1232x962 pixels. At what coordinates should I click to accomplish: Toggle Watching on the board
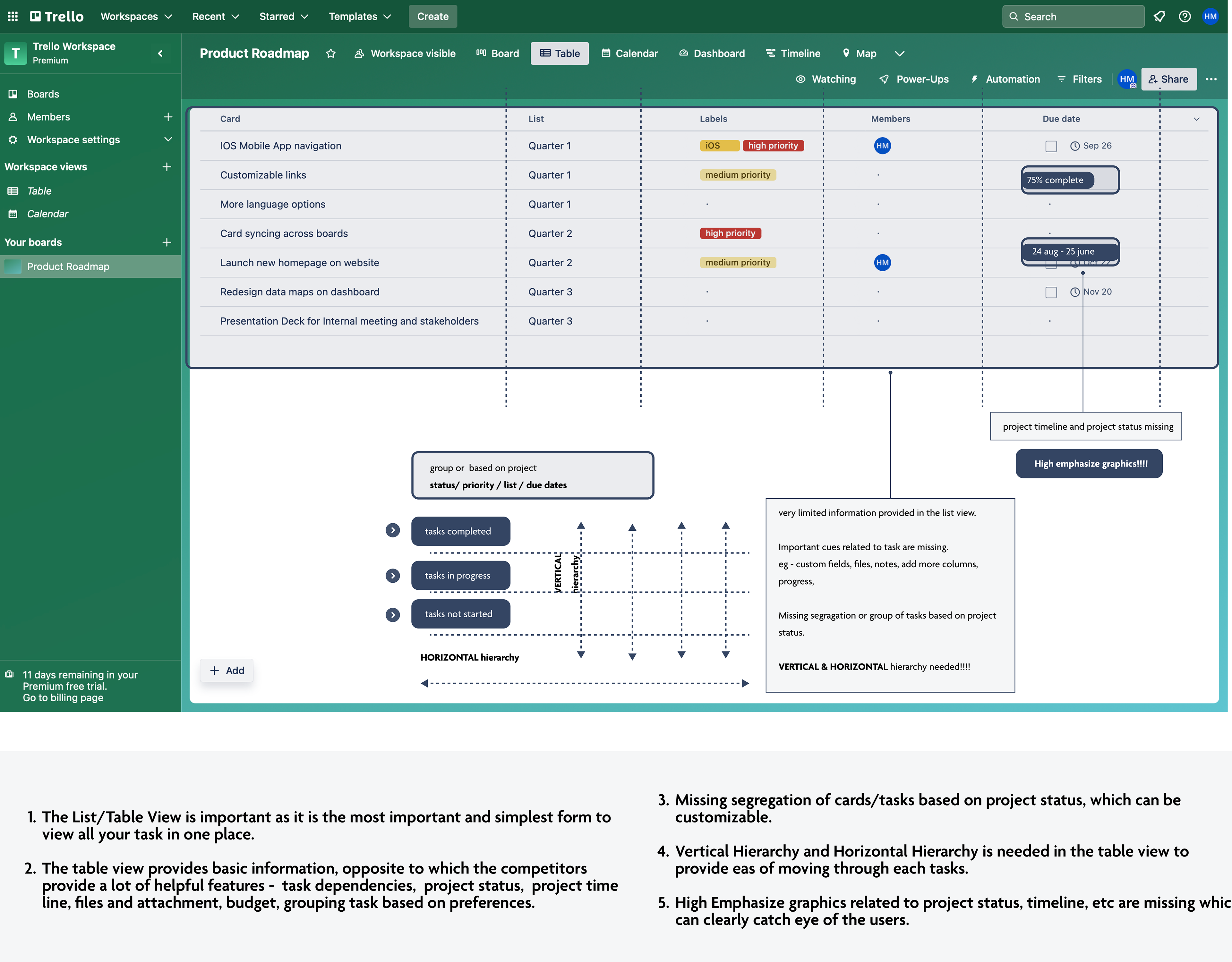(x=826, y=79)
